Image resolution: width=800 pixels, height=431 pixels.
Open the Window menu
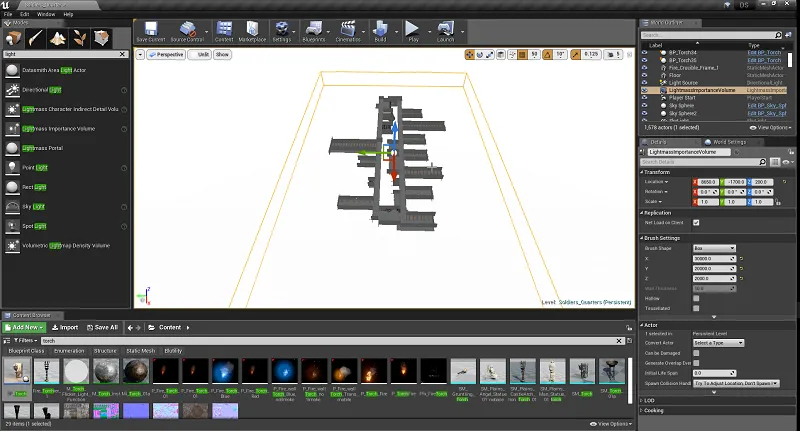(x=46, y=14)
